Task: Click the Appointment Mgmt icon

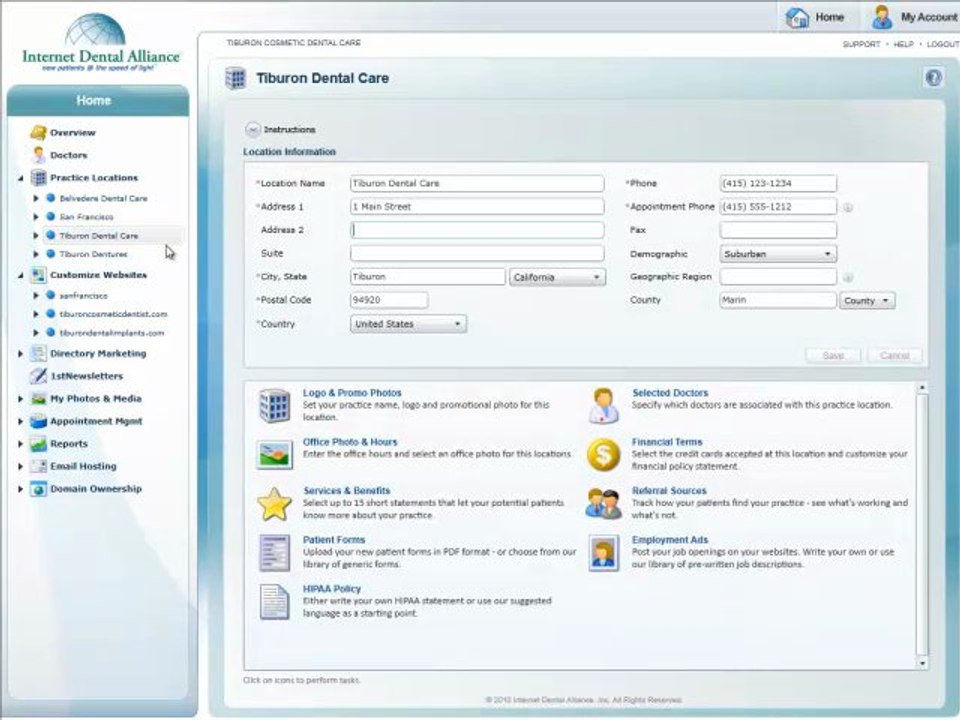Action: click(39, 421)
